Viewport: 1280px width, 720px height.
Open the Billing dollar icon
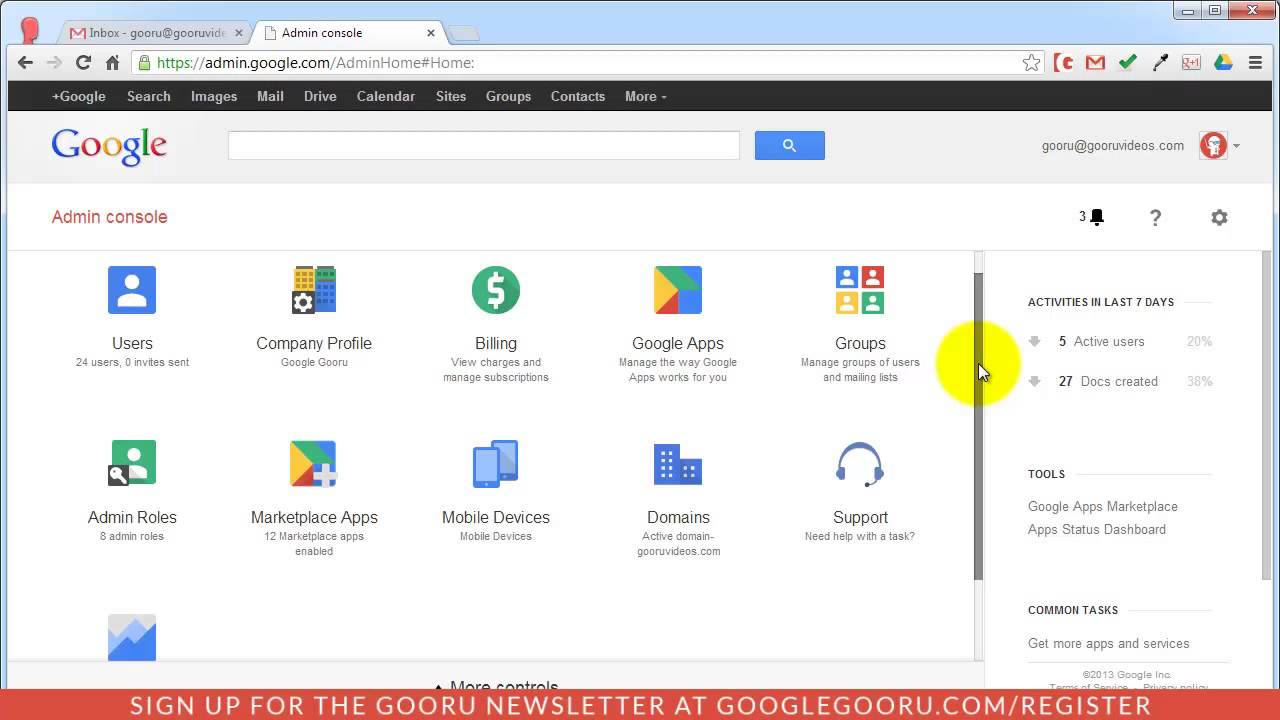pos(496,290)
